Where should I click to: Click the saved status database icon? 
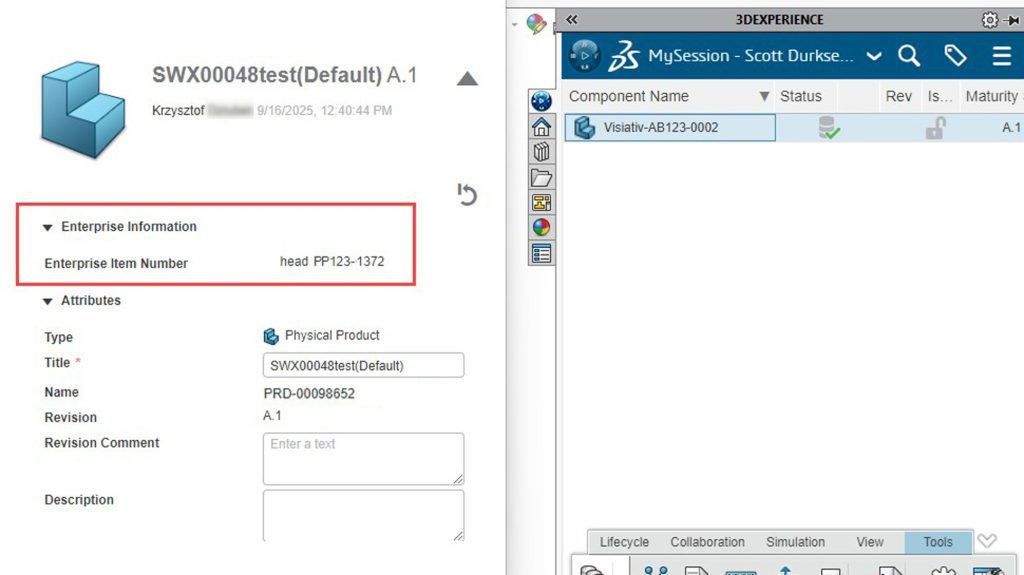(829, 127)
